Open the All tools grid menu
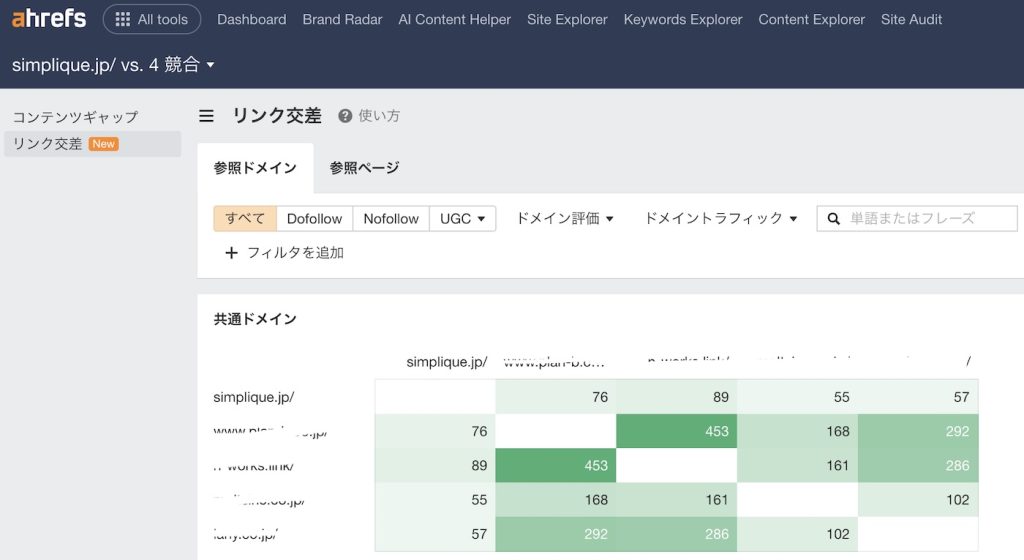The width and height of the screenshot is (1024, 560). click(x=152, y=20)
